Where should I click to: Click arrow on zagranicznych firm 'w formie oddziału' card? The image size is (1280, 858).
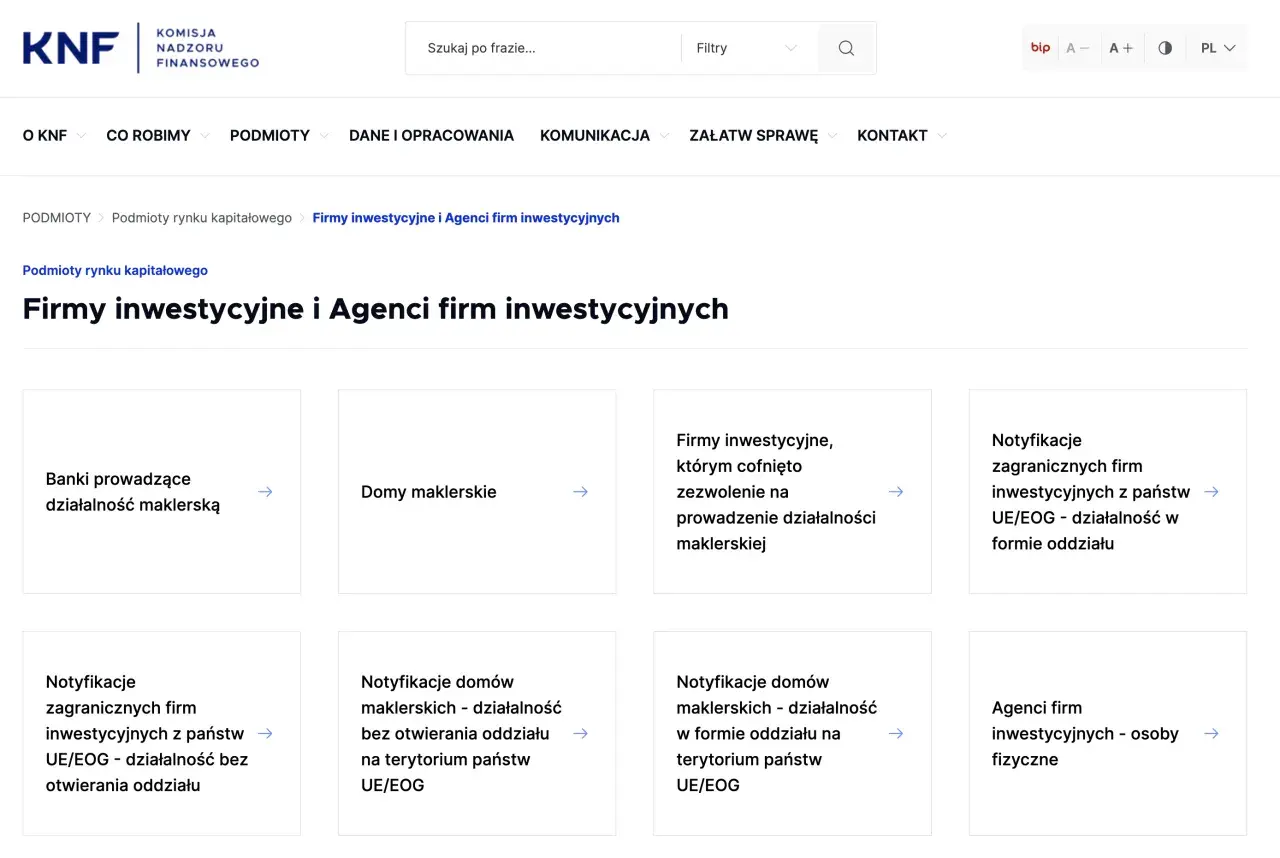click(1211, 492)
